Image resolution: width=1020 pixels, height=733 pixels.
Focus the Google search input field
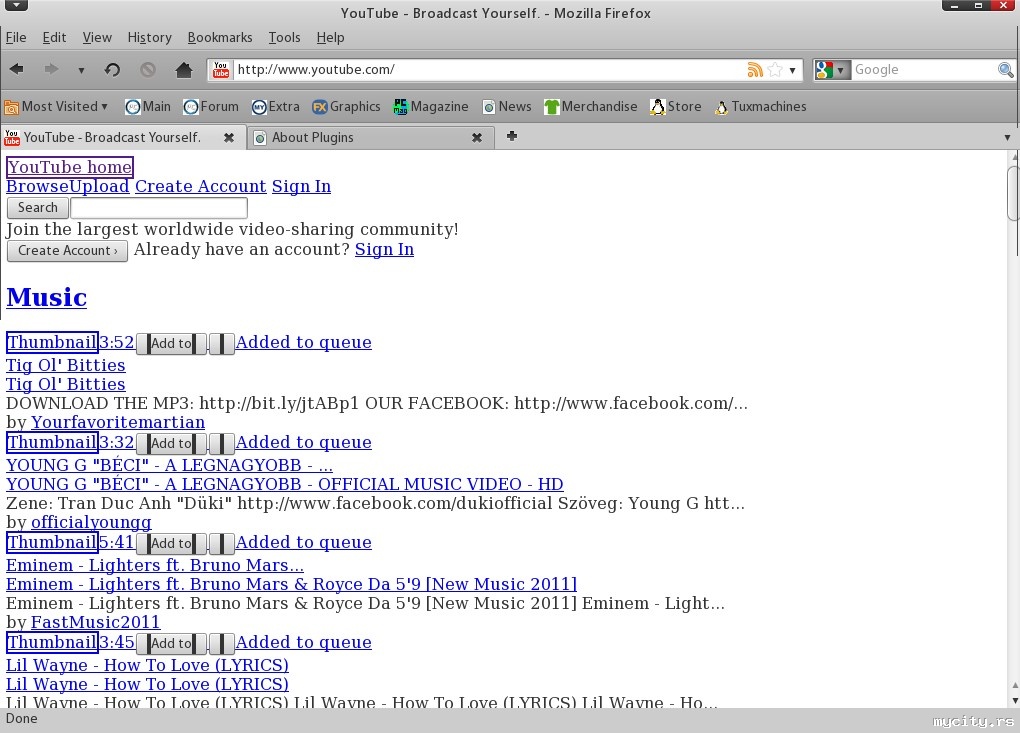pyautogui.click(x=924, y=70)
